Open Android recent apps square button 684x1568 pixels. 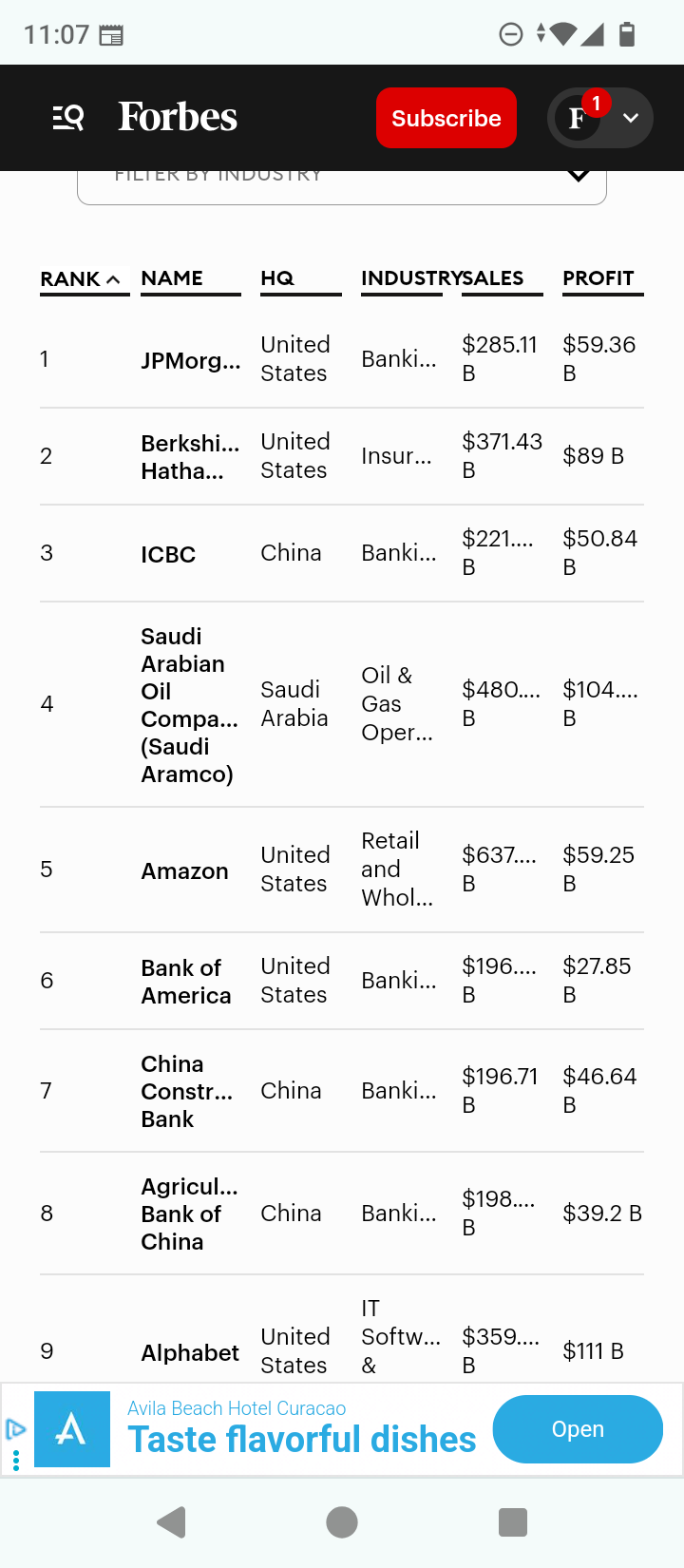[513, 1522]
